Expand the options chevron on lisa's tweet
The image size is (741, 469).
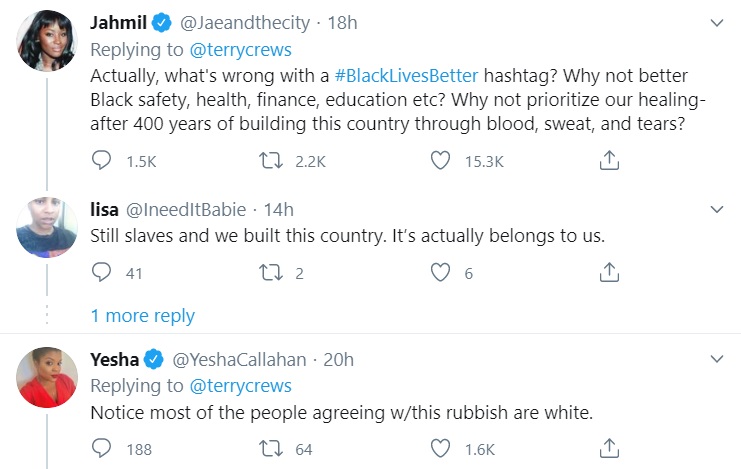click(x=716, y=210)
